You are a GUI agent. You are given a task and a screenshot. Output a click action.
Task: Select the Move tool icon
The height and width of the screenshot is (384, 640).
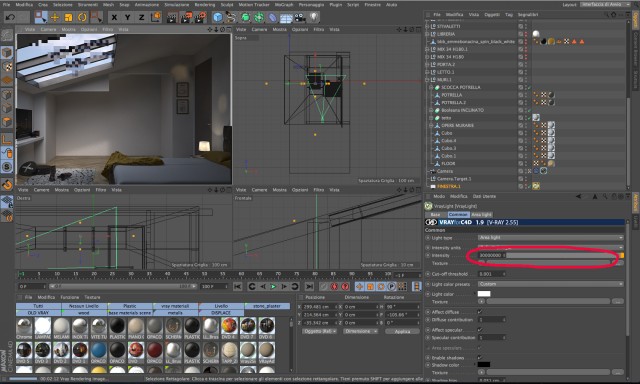coord(55,17)
